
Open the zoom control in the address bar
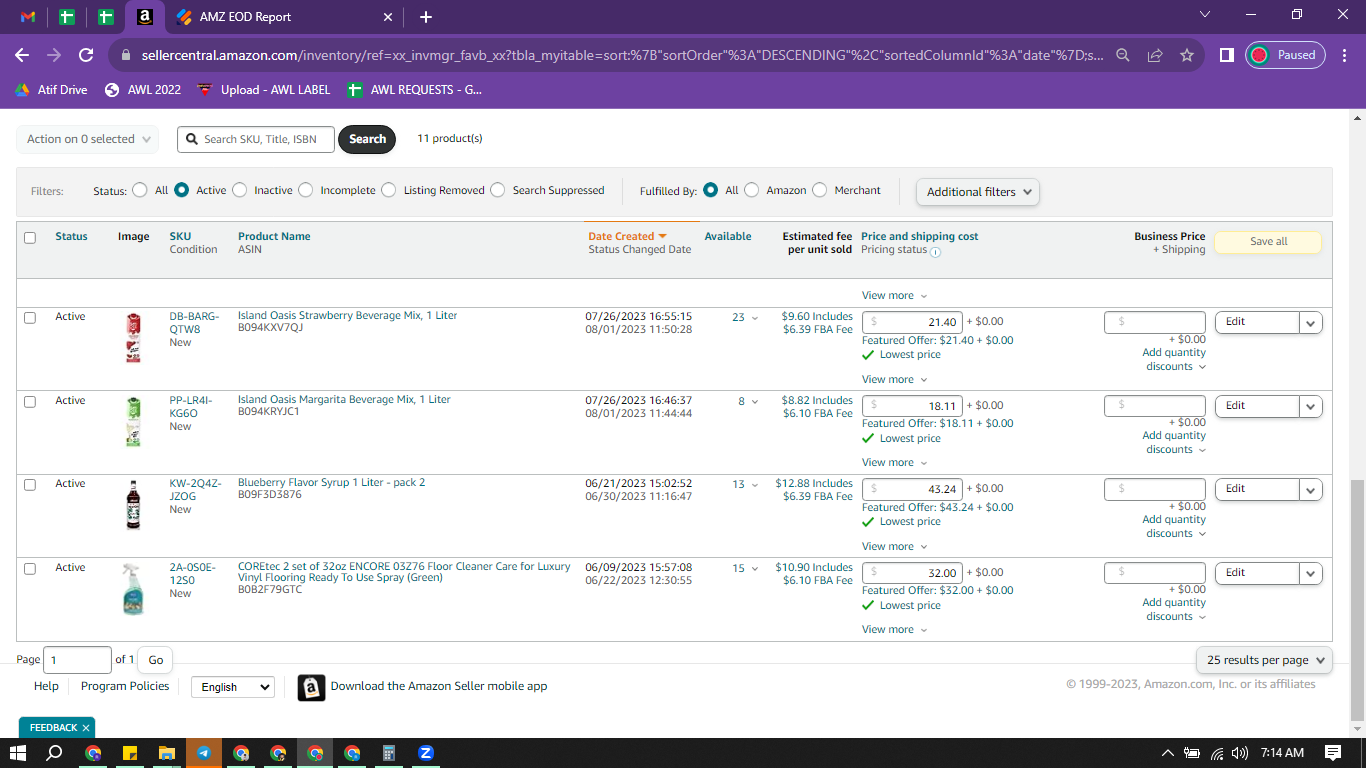(1123, 55)
